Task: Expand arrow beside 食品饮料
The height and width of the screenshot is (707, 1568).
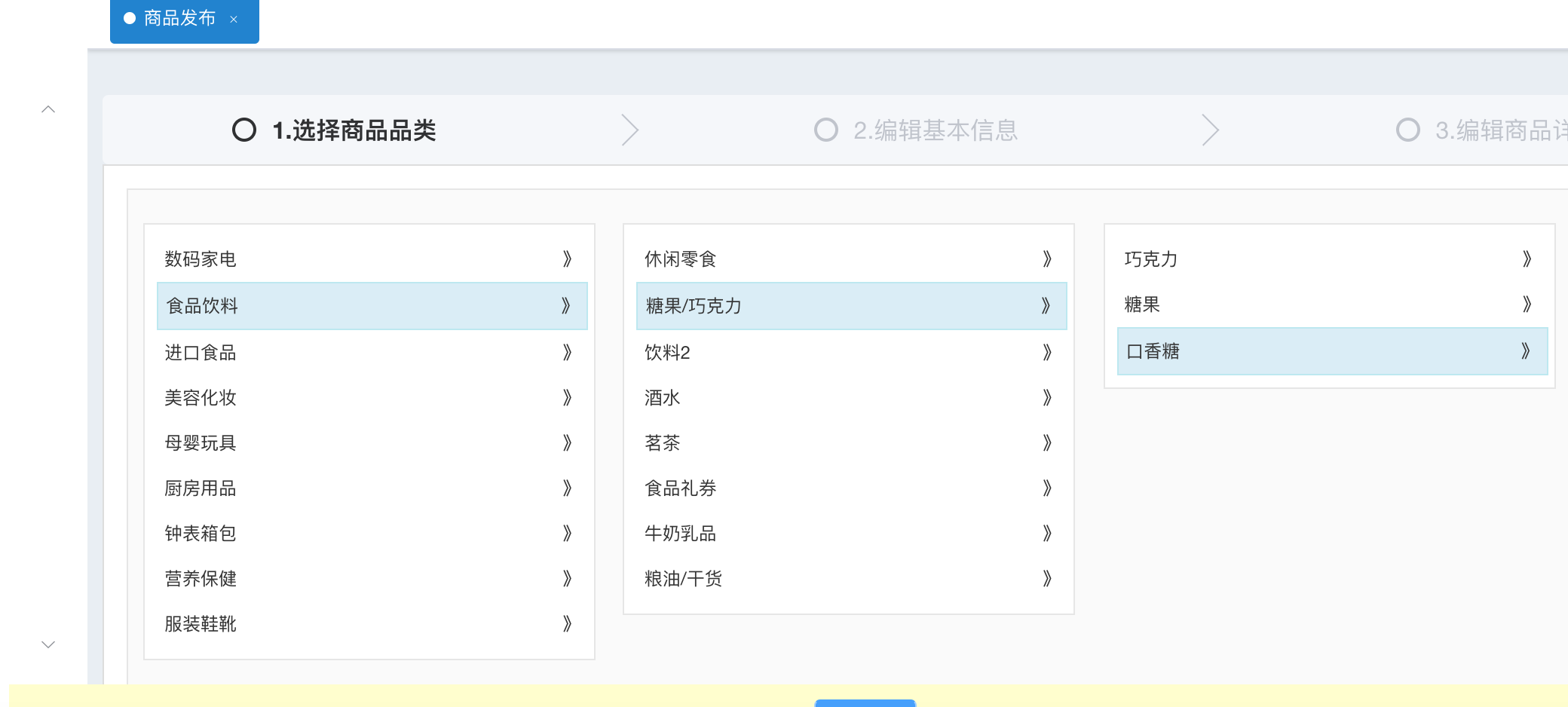Action: (x=565, y=306)
